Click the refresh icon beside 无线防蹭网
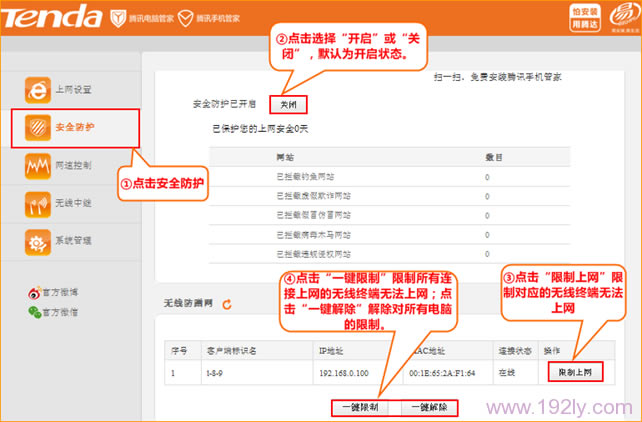This screenshot has width=642, height=422. coord(227,303)
